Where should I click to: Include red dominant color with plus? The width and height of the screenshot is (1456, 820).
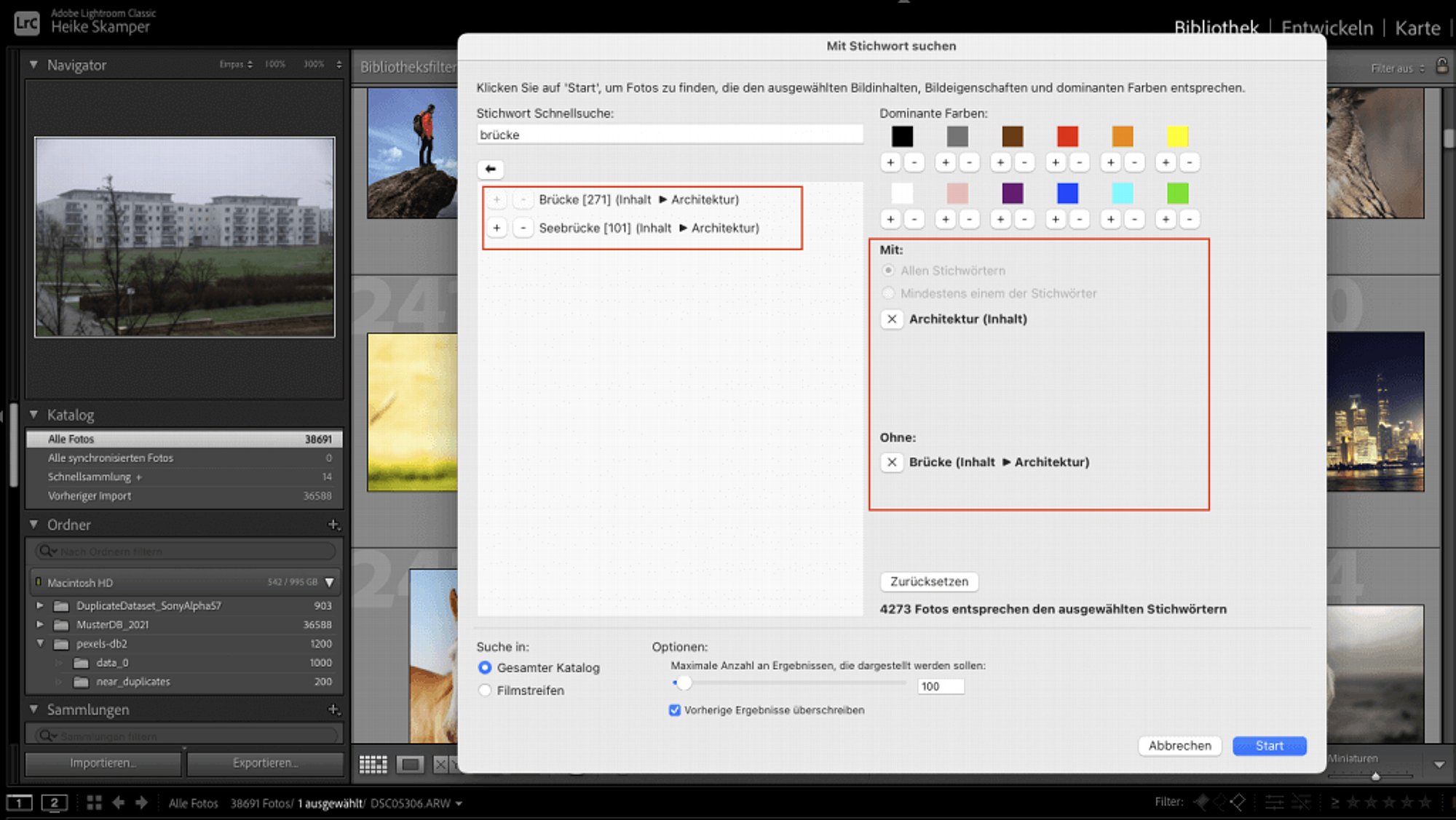(x=1056, y=162)
